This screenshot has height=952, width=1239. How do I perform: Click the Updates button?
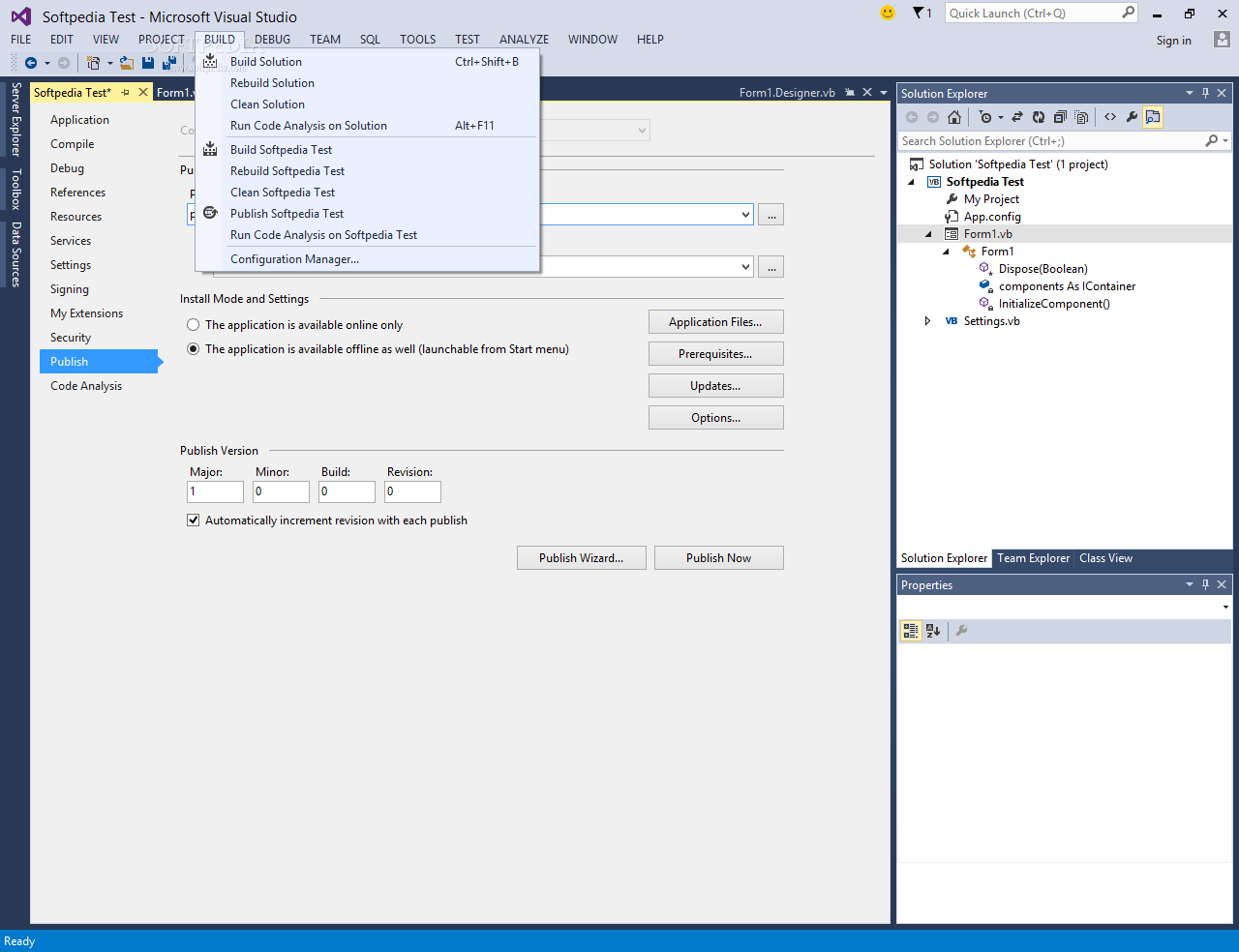715,386
